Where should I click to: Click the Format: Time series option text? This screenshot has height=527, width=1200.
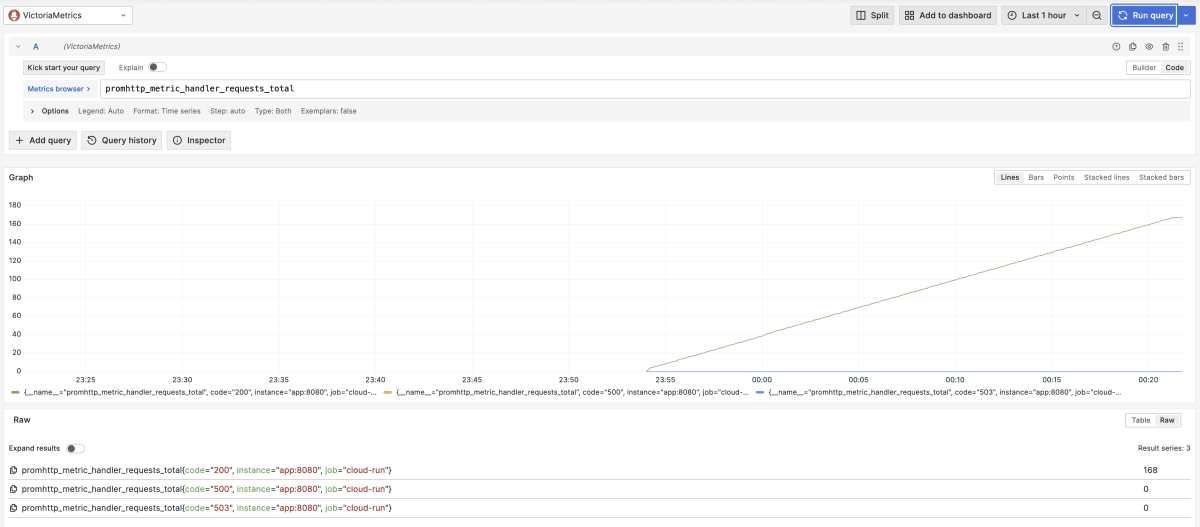click(167, 111)
